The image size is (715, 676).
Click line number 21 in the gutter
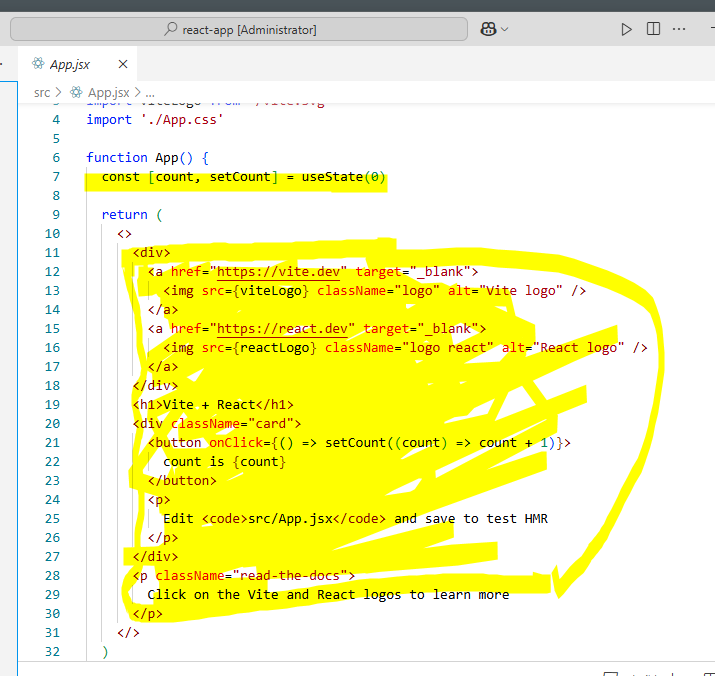[x=52, y=442]
